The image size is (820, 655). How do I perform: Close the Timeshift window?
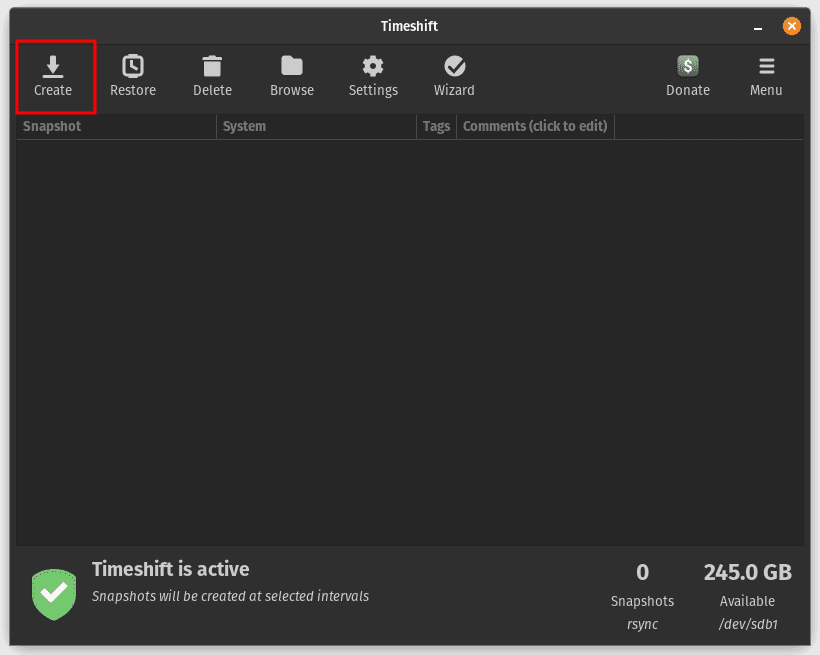click(792, 26)
